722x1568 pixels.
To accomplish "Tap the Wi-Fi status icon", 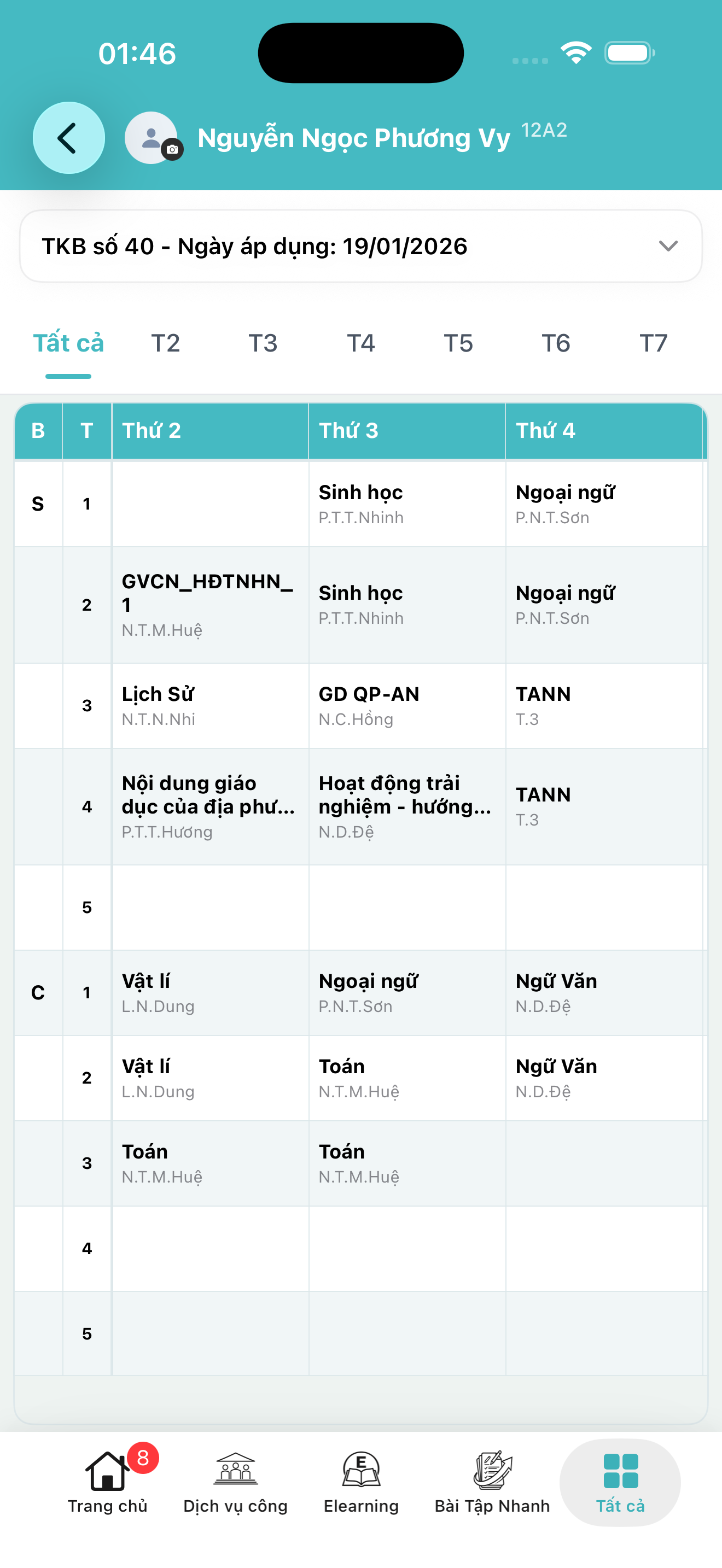I will pos(576,52).
